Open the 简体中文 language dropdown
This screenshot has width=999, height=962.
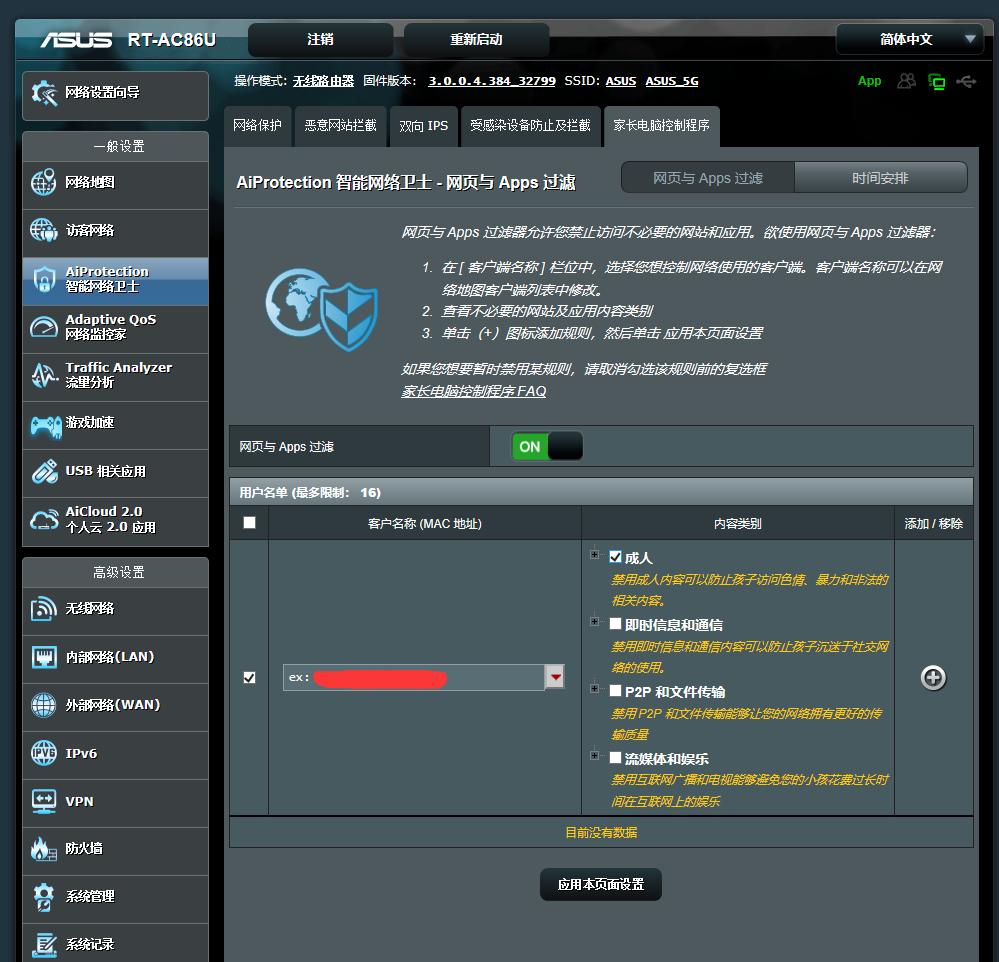908,39
